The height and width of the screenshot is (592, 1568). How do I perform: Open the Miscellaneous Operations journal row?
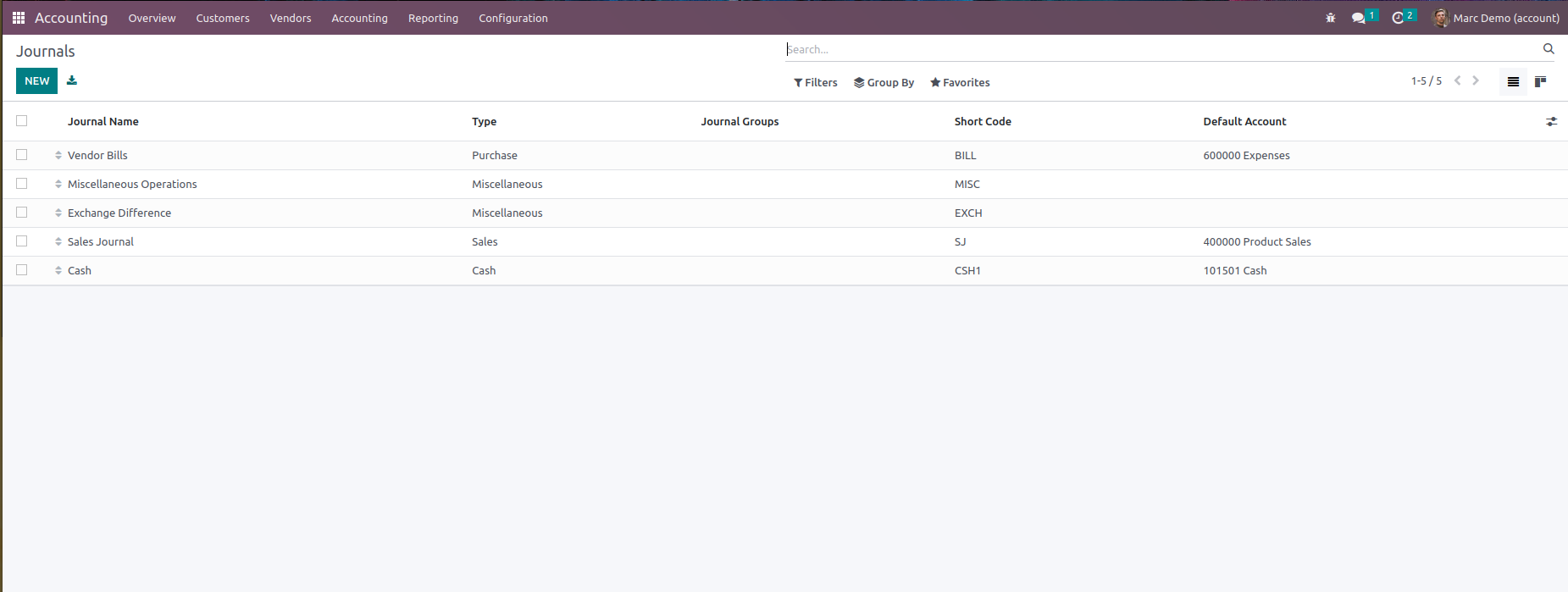point(784,185)
